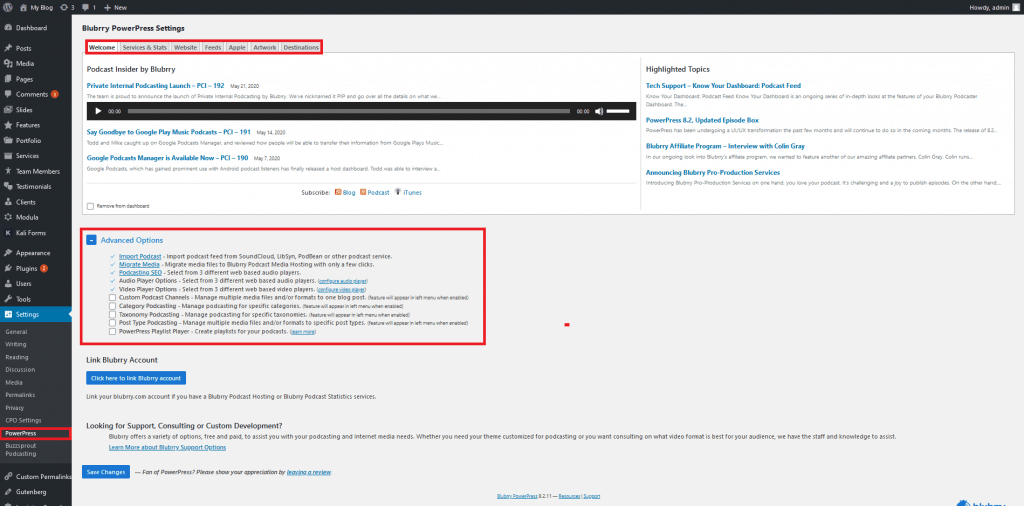Switch to the Welcome tab
1024x506 pixels.
(102, 48)
